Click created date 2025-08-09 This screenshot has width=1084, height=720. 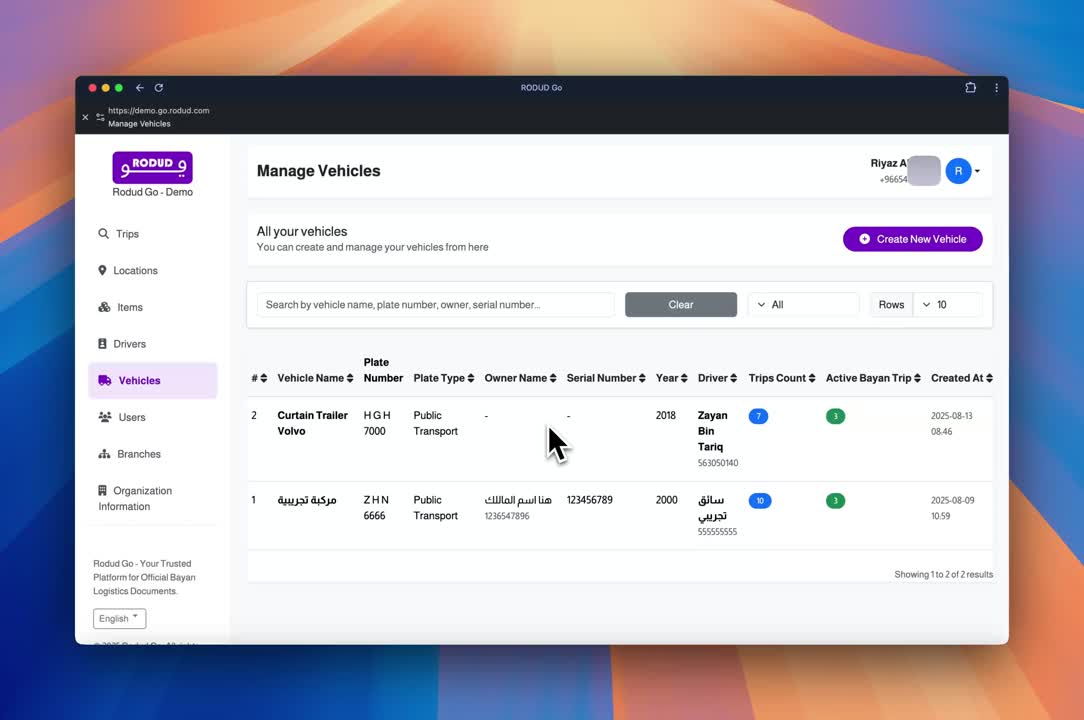953,500
